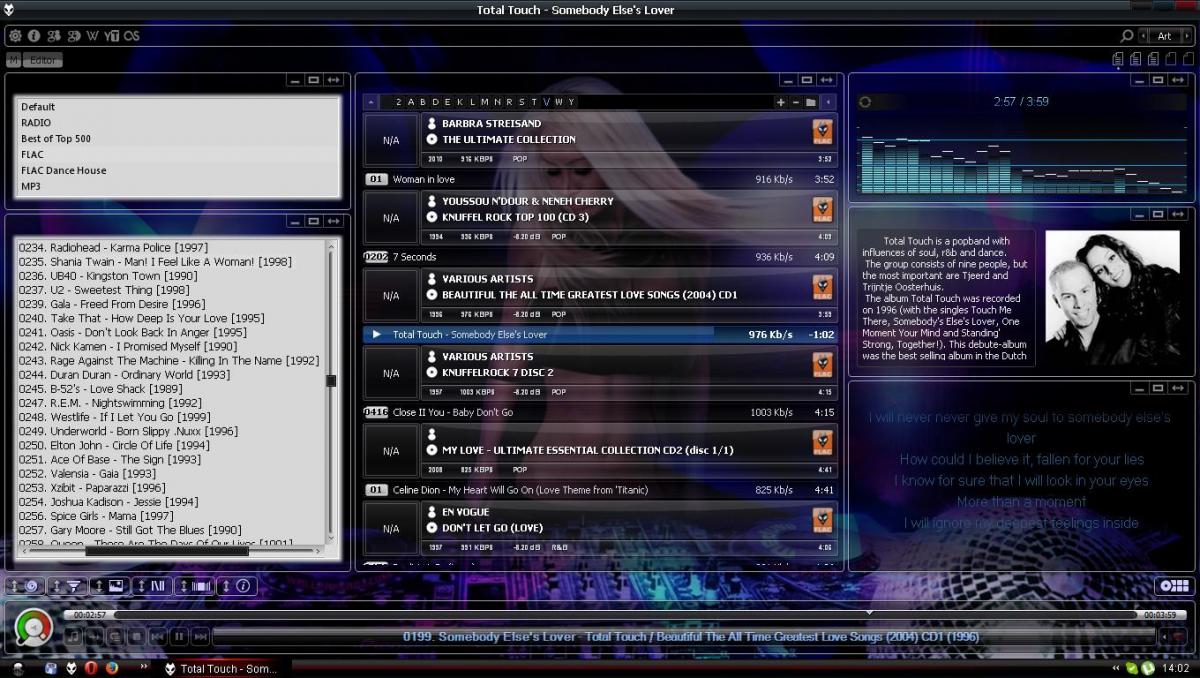Expand horizontal arrows on biography panel
The image size is (1200, 678).
click(1178, 214)
